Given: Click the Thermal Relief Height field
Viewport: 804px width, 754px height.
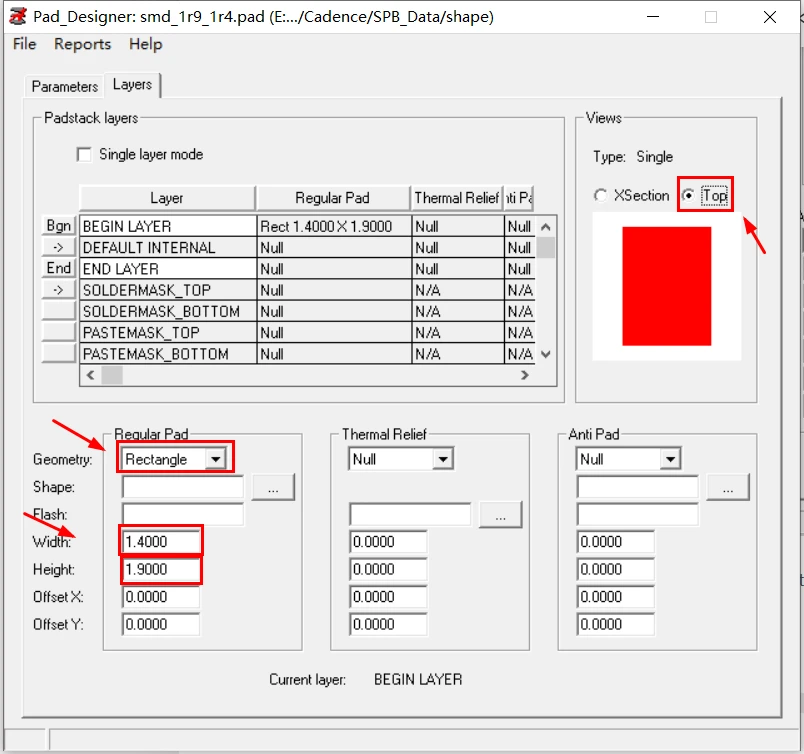Looking at the screenshot, I should (x=388, y=569).
